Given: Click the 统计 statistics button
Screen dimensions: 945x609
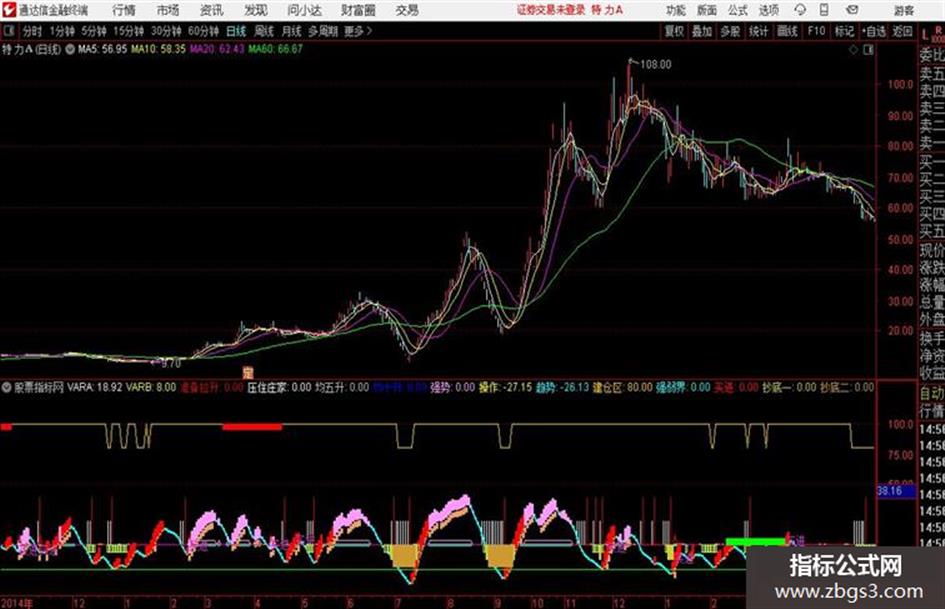Looking at the screenshot, I should click(x=758, y=31).
